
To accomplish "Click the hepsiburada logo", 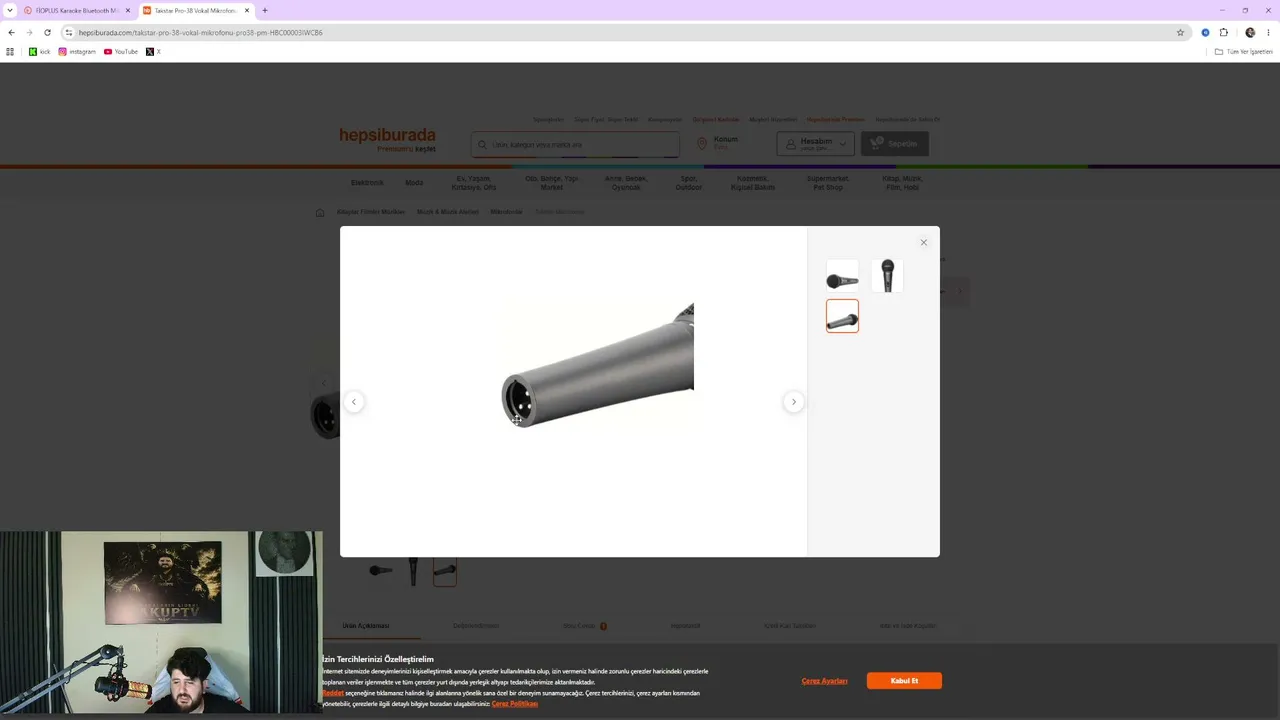I will coord(387,137).
